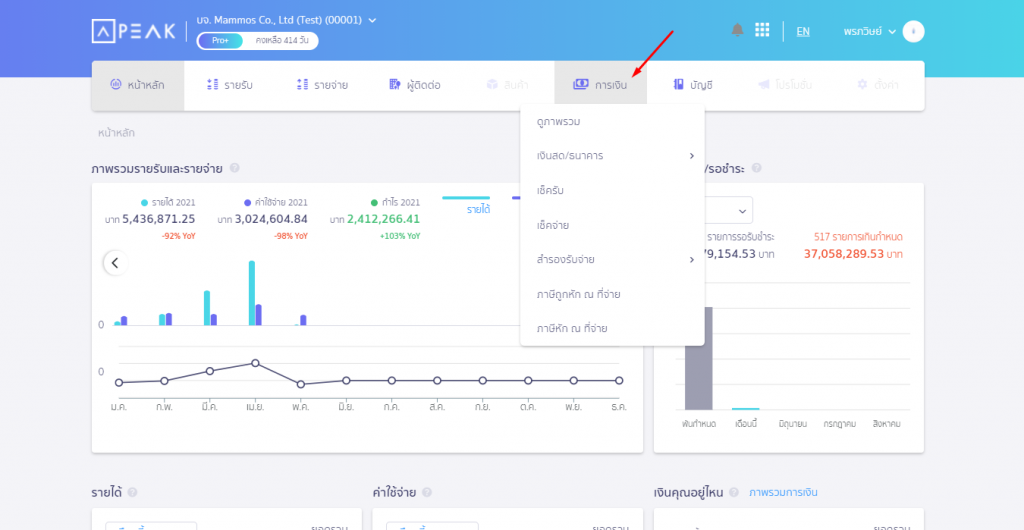Click help icon next to รายได้ heading

(132, 493)
